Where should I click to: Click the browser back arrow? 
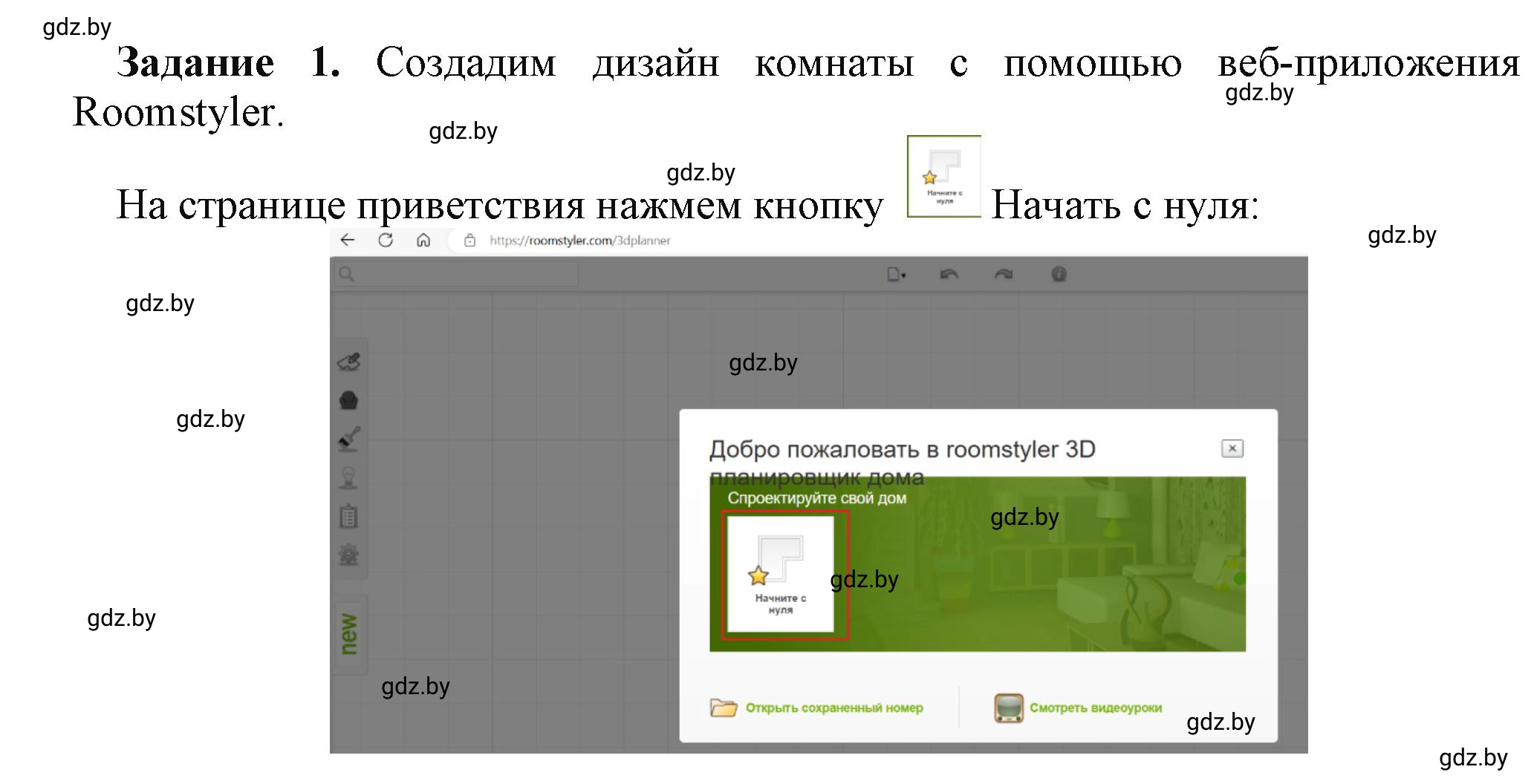[347, 240]
